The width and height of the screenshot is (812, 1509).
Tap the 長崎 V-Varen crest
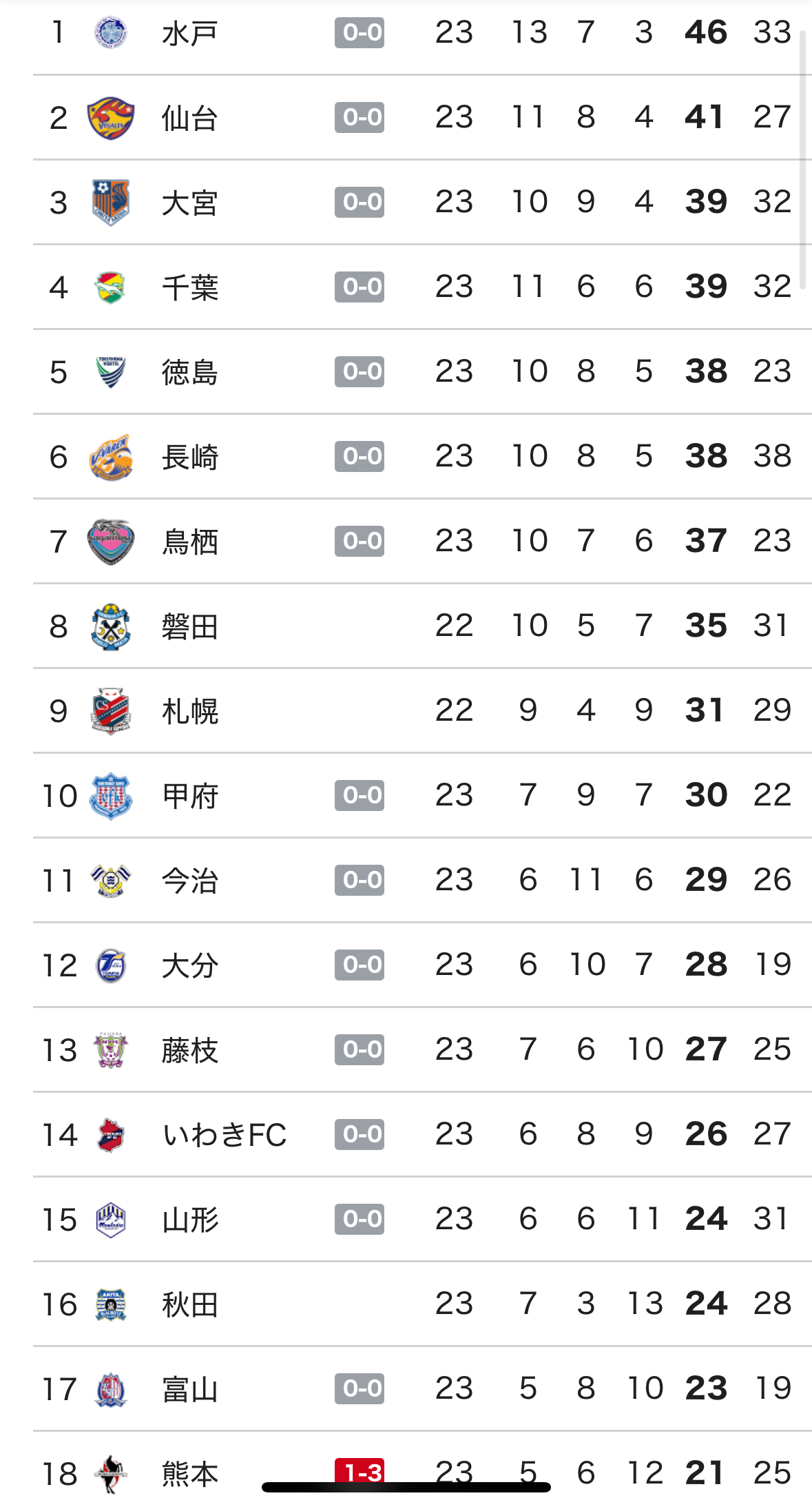110,457
